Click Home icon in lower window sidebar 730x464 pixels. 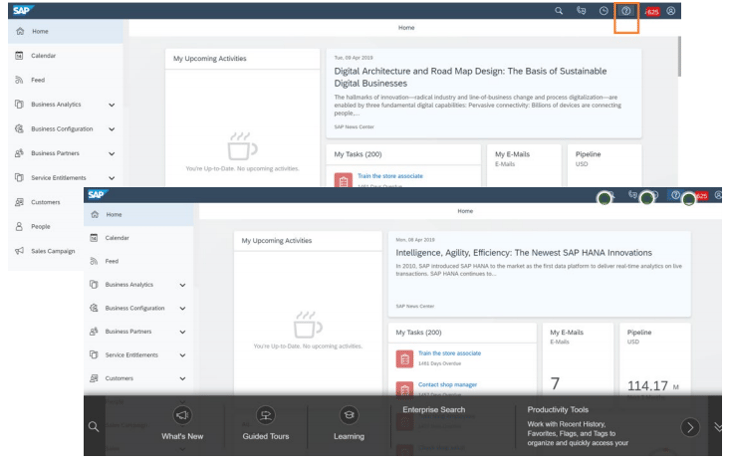point(95,214)
